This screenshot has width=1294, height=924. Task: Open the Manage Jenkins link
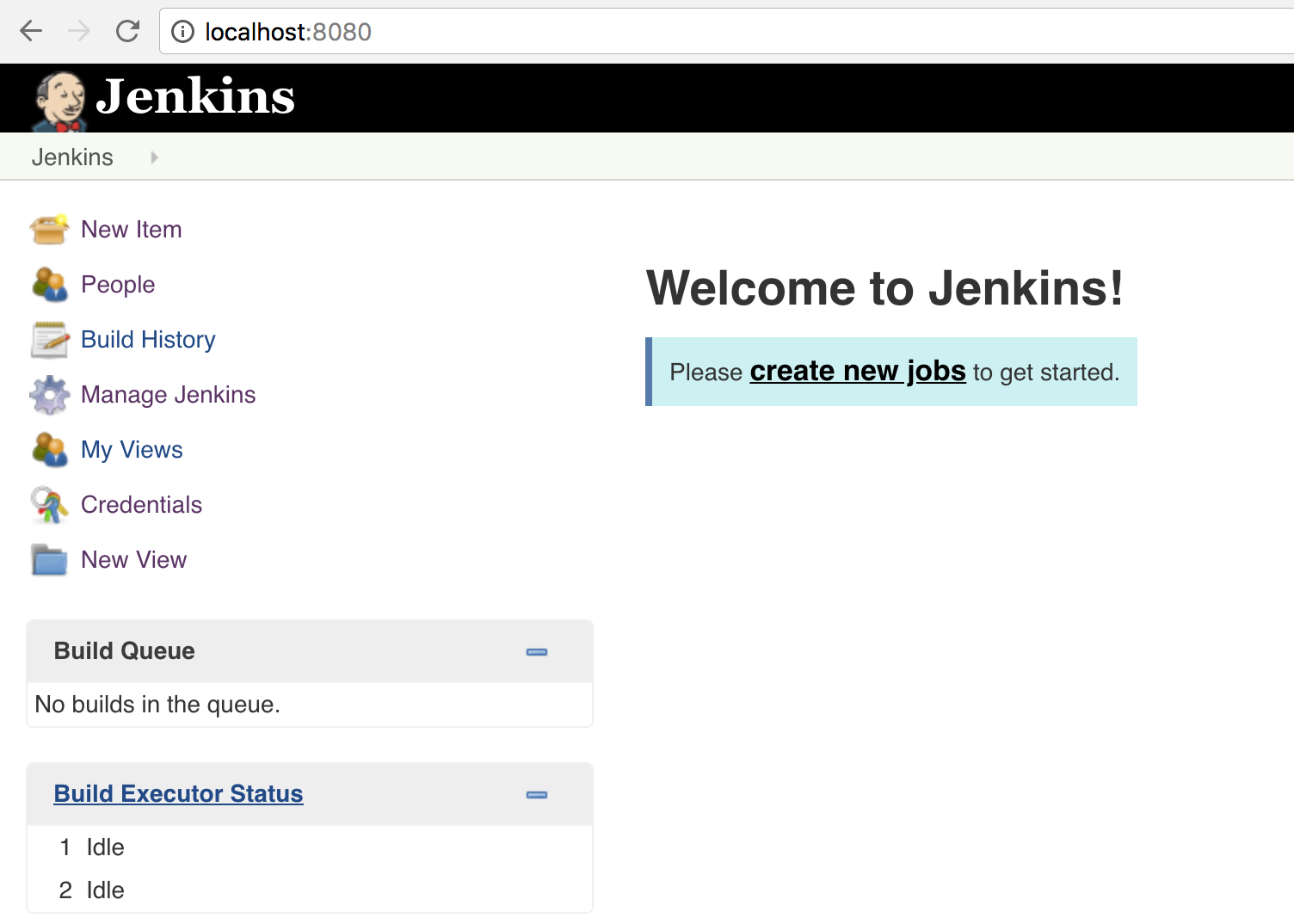click(169, 395)
